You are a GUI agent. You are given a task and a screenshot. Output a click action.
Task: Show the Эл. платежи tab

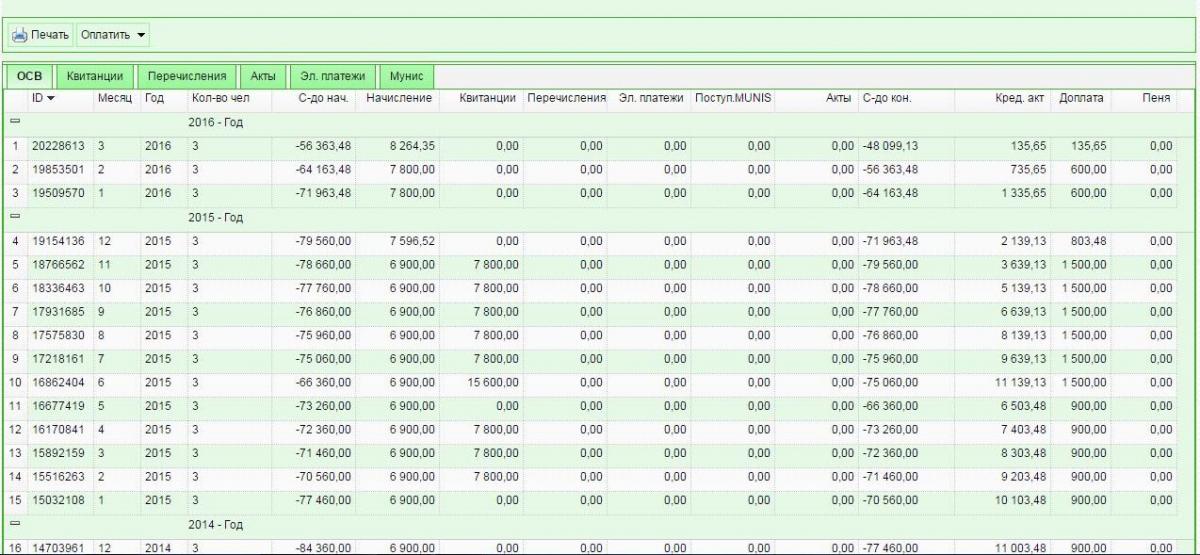pyautogui.click(x=332, y=76)
